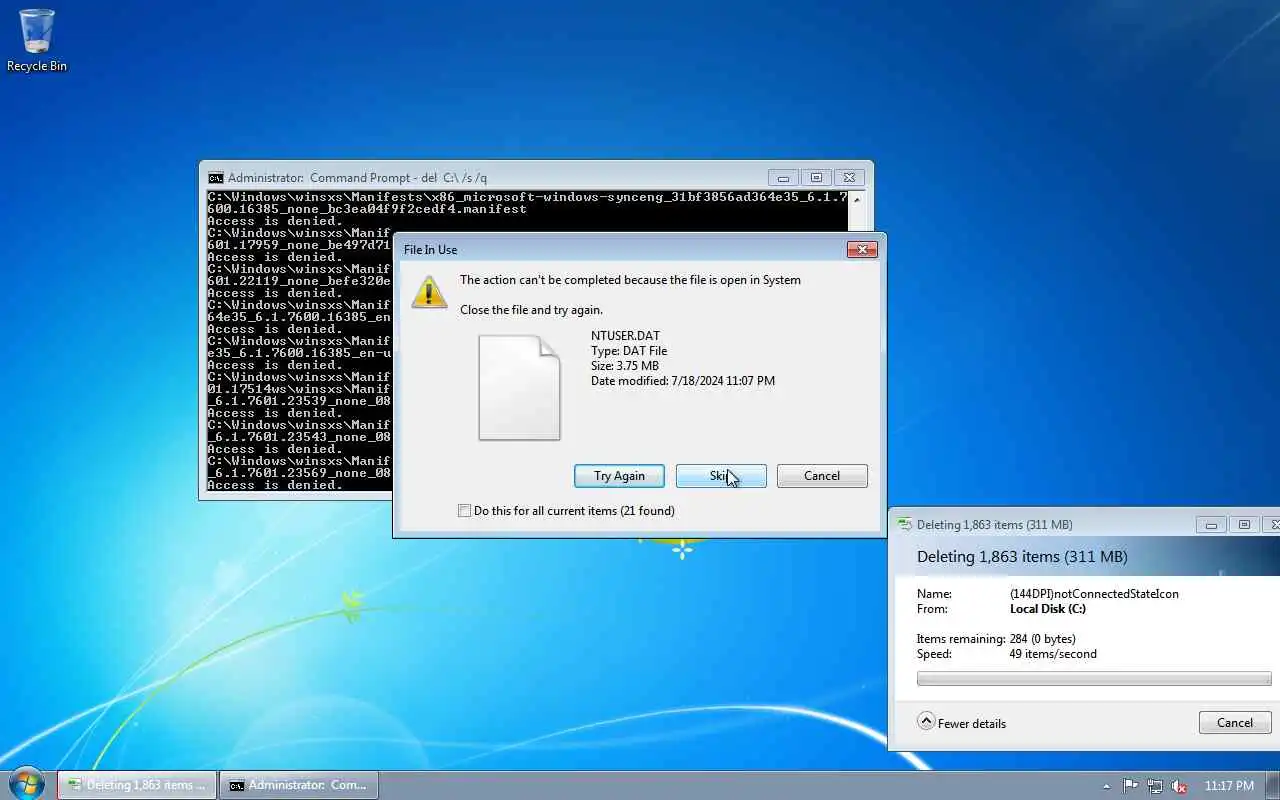1280x800 pixels.
Task: Click the 'Deleting 1,863 items (311 MB)' heading
Action: [1022, 557]
